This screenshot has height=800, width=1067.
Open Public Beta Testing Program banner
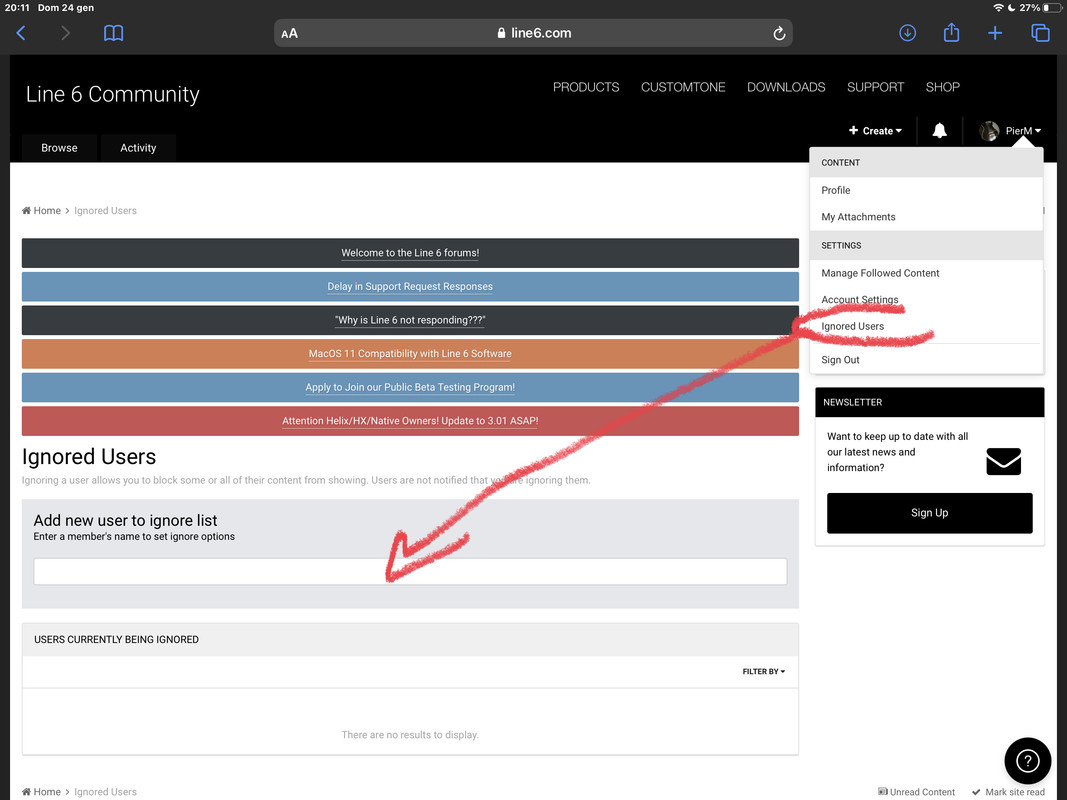(410, 387)
